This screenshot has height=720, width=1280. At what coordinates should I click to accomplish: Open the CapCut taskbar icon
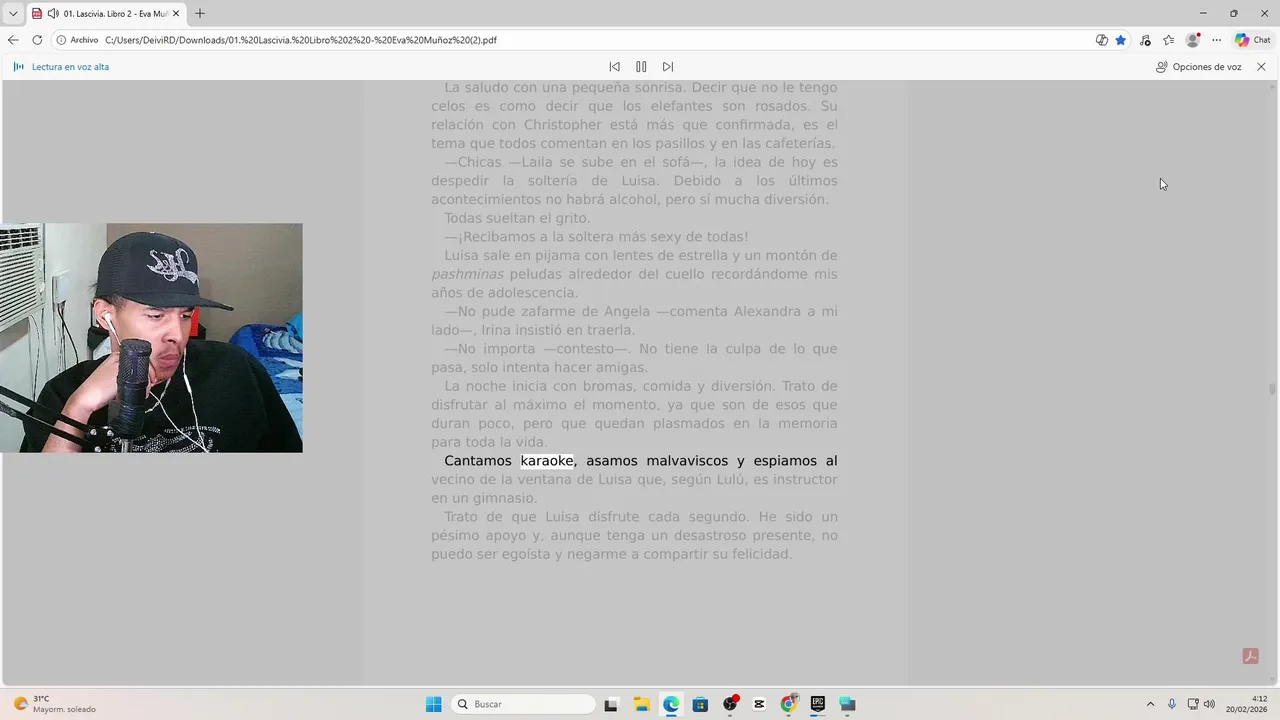click(x=759, y=704)
